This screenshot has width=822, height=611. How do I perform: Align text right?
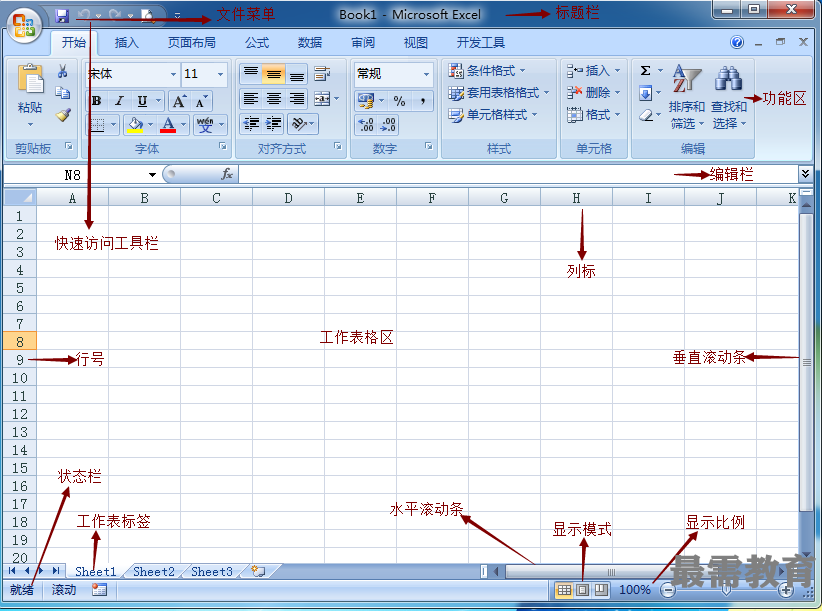click(297, 99)
